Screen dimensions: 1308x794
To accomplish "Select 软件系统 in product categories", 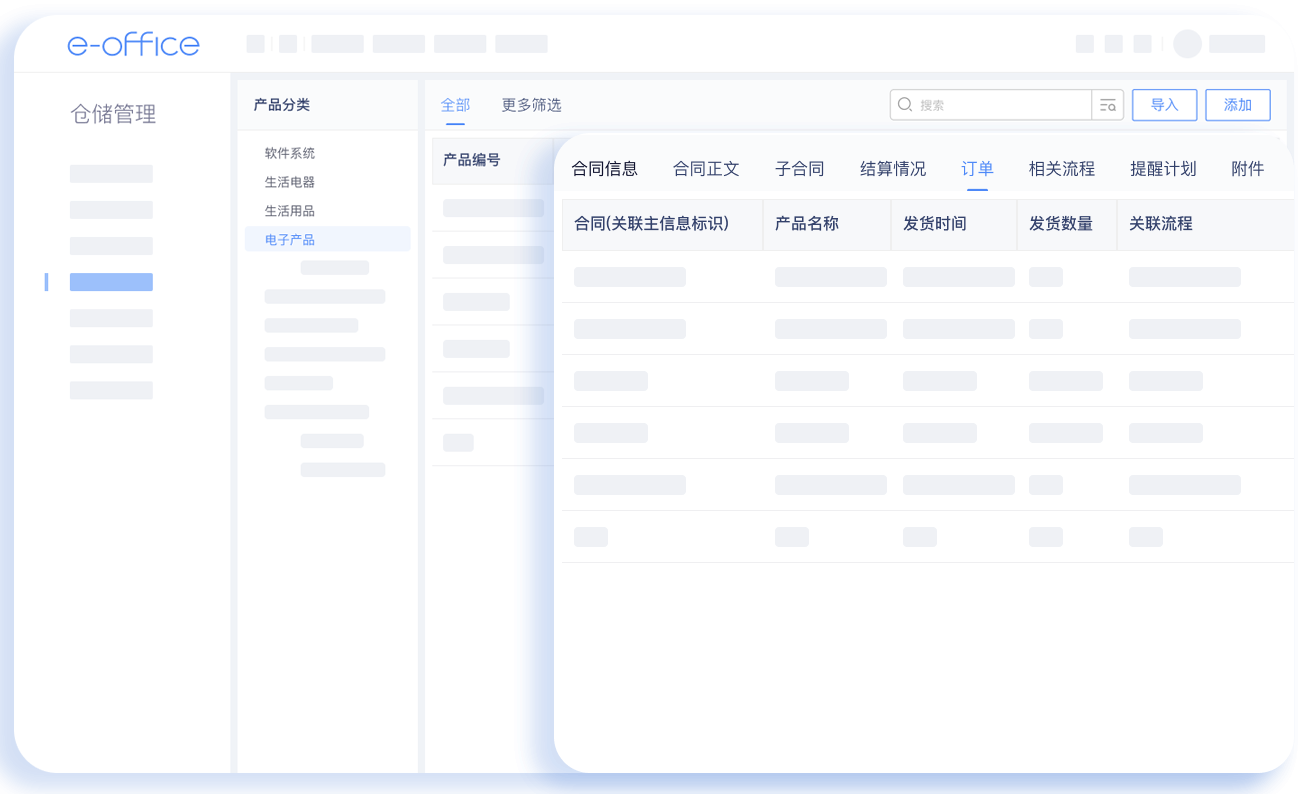I will tap(290, 153).
